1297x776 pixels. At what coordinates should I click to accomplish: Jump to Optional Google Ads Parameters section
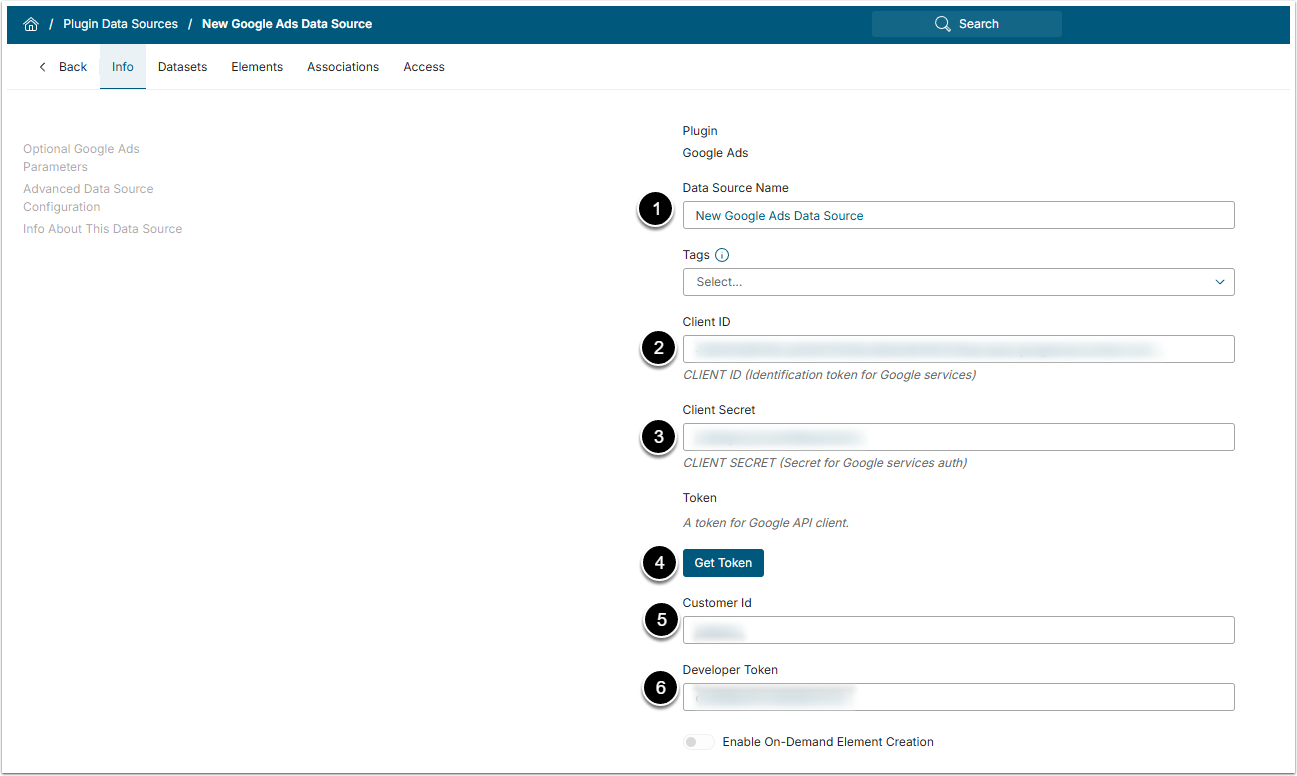tap(81, 158)
